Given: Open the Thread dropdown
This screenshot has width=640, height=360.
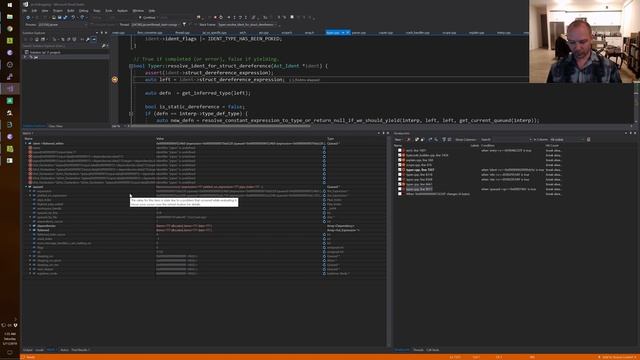Looking at the screenshot, I should coord(156,24).
